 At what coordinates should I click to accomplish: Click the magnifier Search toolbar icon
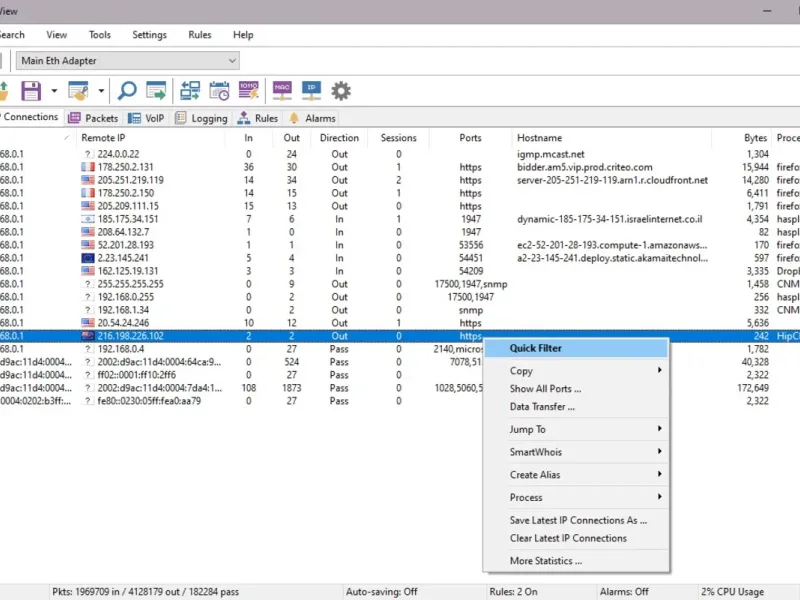pyautogui.click(x=127, y=91)
